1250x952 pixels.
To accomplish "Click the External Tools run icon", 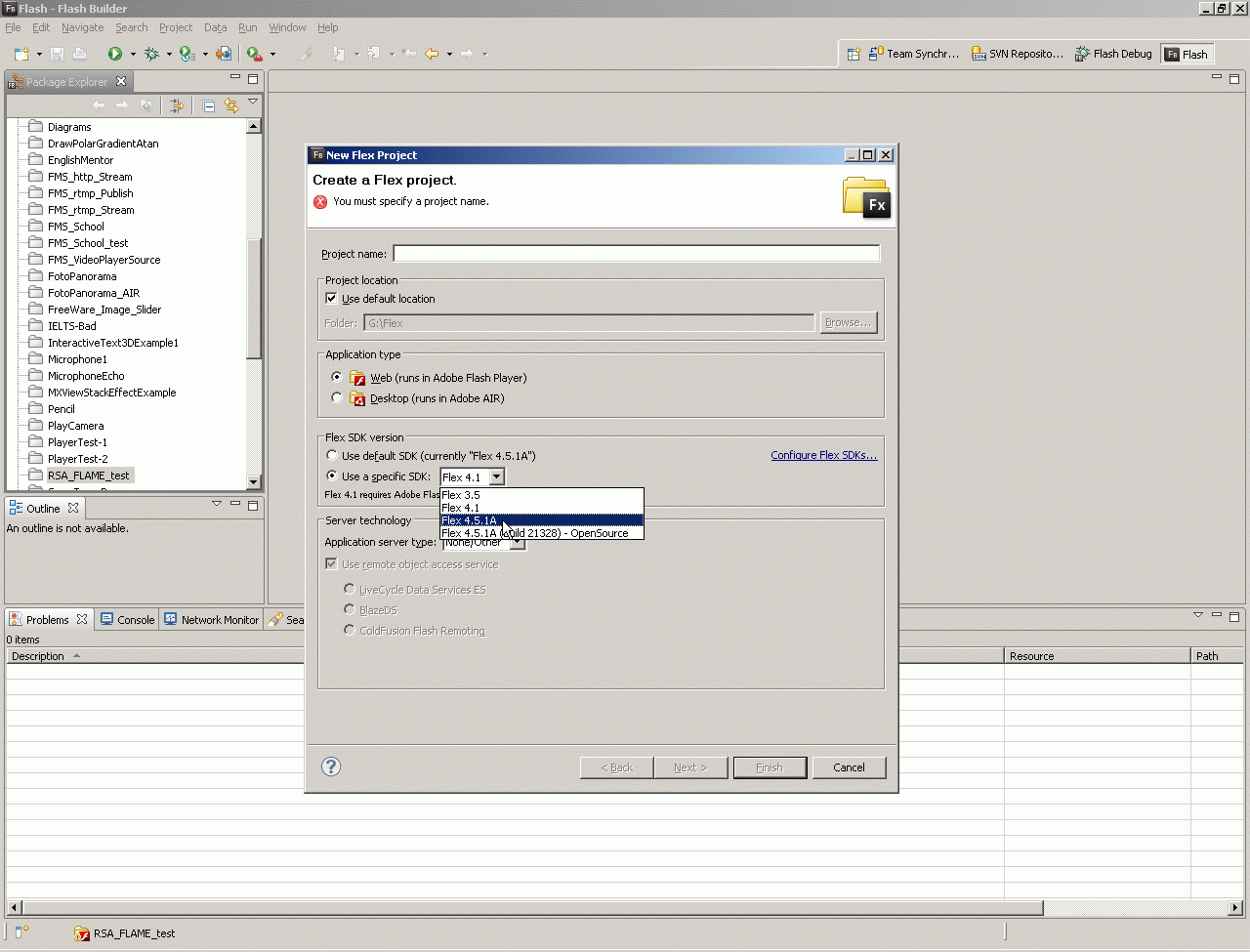I will point(254,54).
